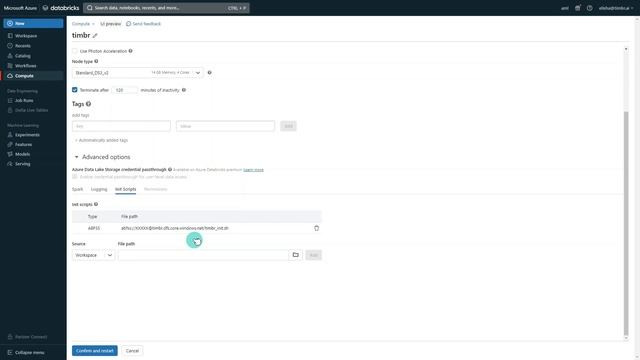
Task: Select the Init Scripts tab
Action: [x=126, y=189]
